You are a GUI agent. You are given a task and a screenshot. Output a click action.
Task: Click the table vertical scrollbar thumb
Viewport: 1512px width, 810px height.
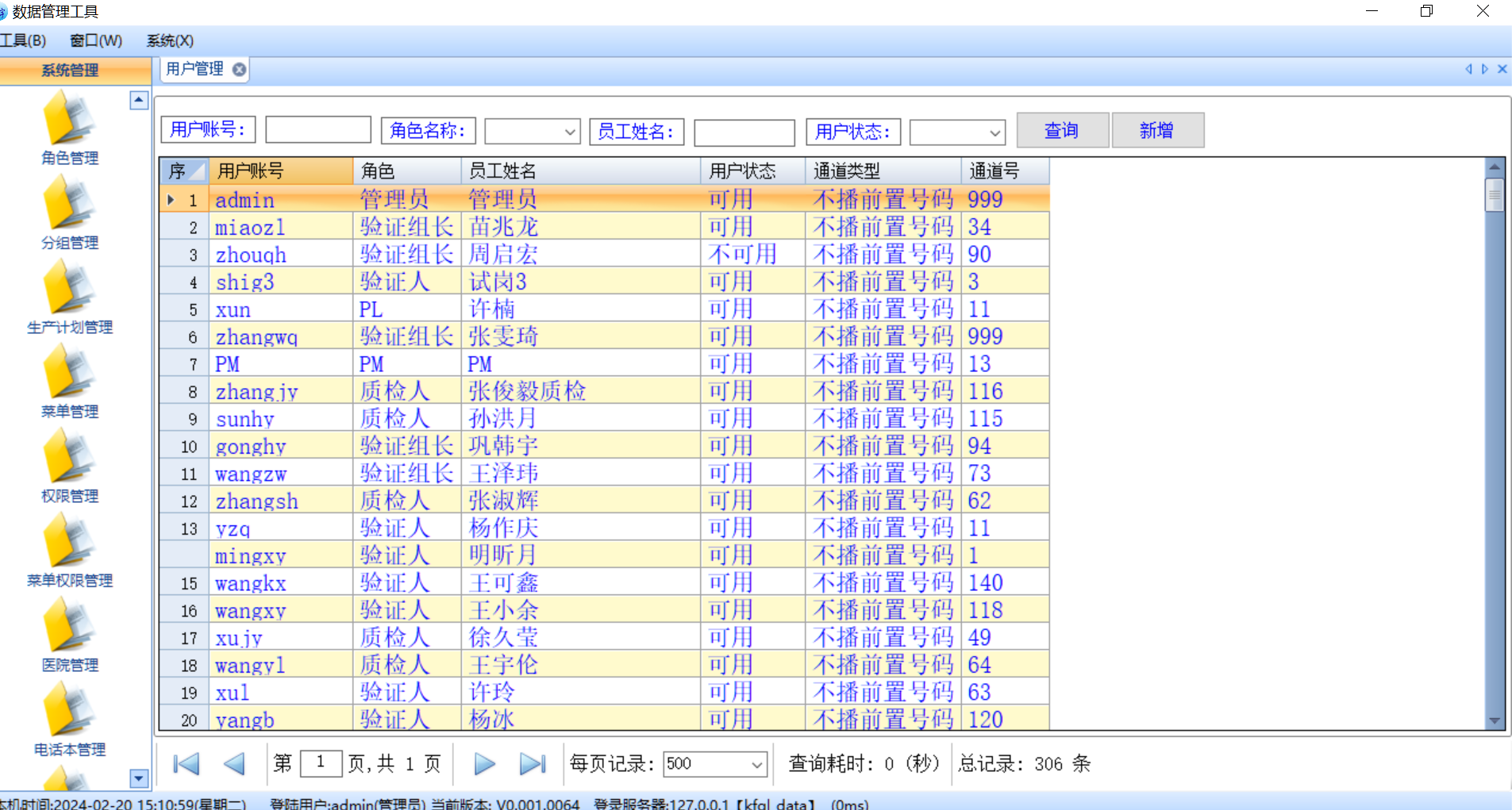1495,194
